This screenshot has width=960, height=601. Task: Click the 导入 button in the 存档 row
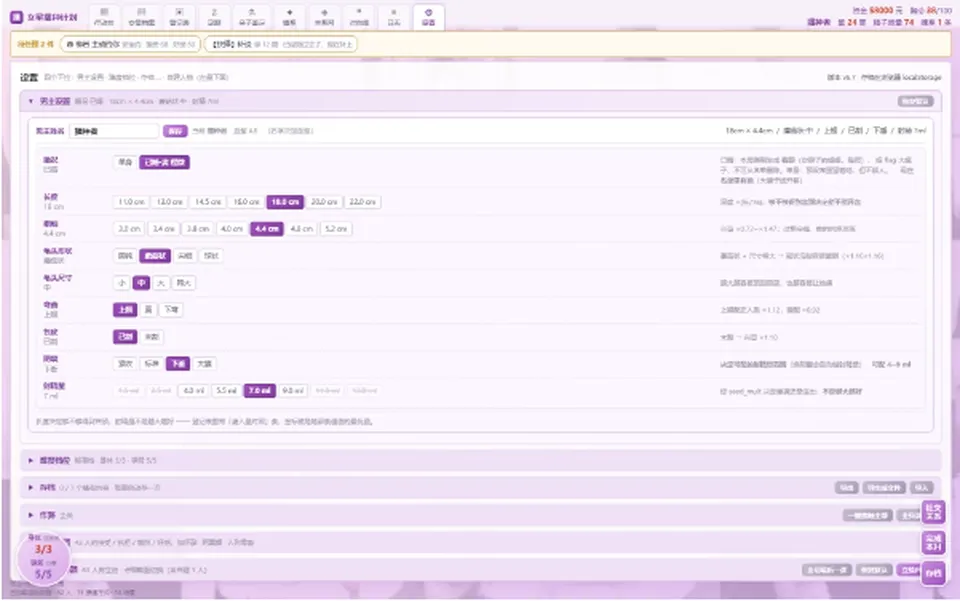921,488
